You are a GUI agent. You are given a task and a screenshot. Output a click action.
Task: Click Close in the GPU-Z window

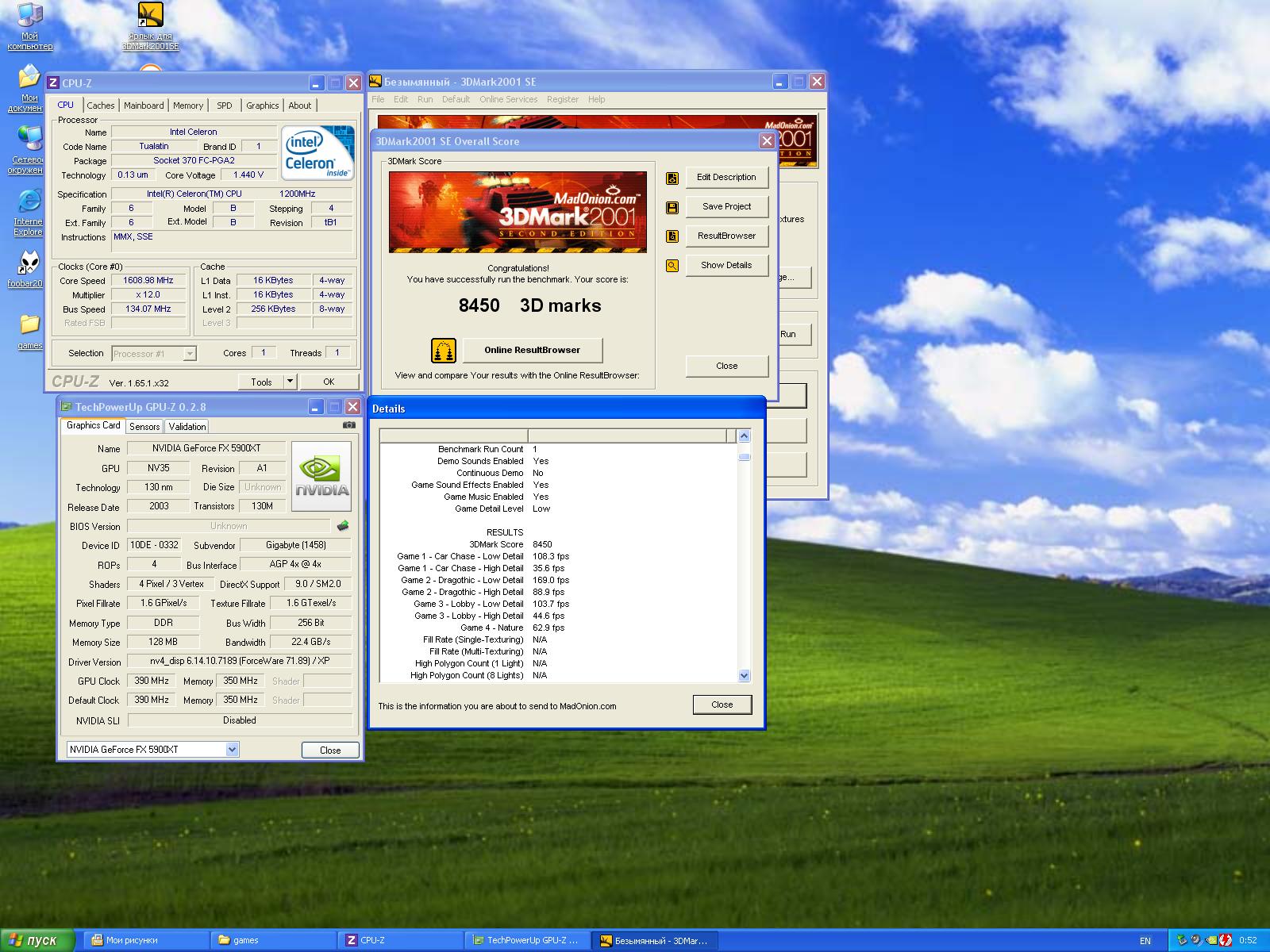coord(330,750)
